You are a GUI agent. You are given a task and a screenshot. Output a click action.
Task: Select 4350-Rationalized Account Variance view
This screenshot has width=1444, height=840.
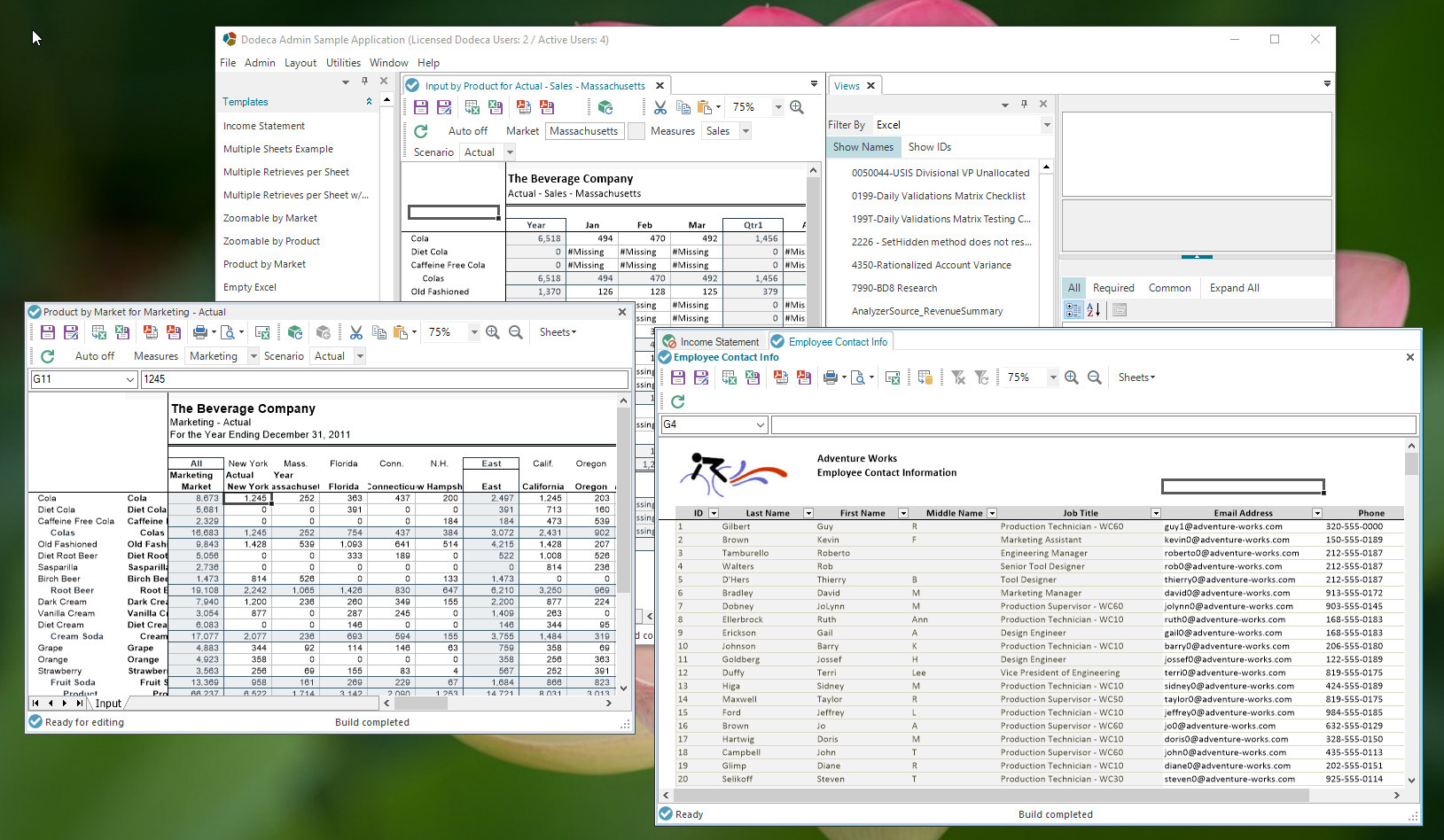point(931,265)
